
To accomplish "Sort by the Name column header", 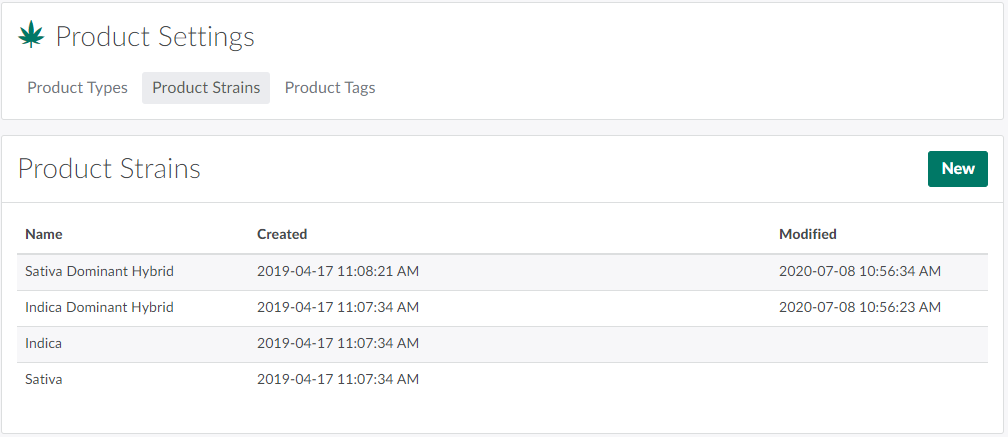I will point(44,234).
